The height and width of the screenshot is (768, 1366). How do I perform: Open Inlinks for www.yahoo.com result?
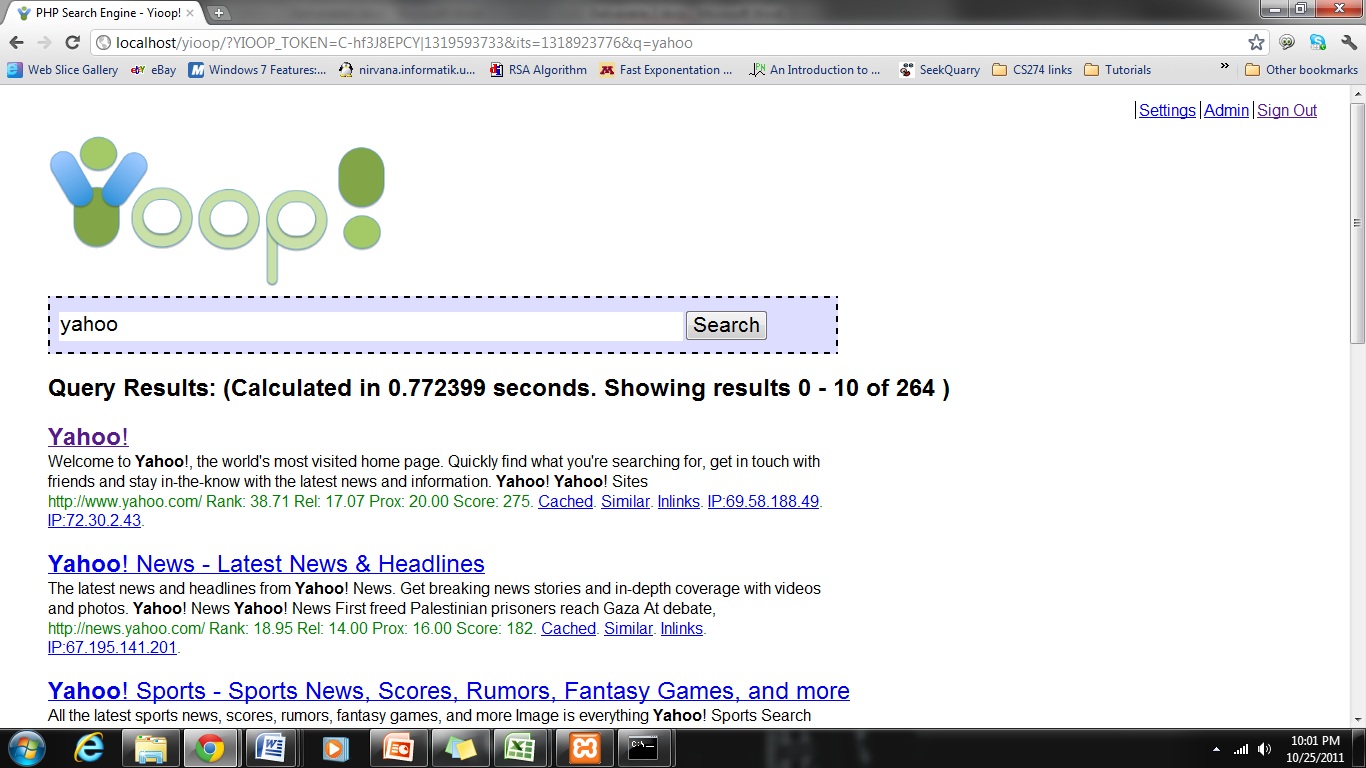tap(678, 501)
